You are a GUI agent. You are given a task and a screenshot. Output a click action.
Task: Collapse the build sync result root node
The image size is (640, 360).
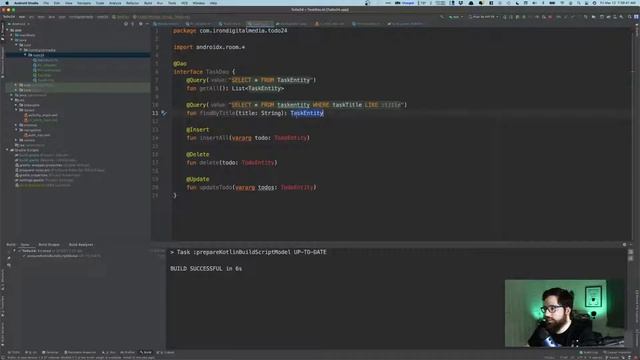point(14,251)
